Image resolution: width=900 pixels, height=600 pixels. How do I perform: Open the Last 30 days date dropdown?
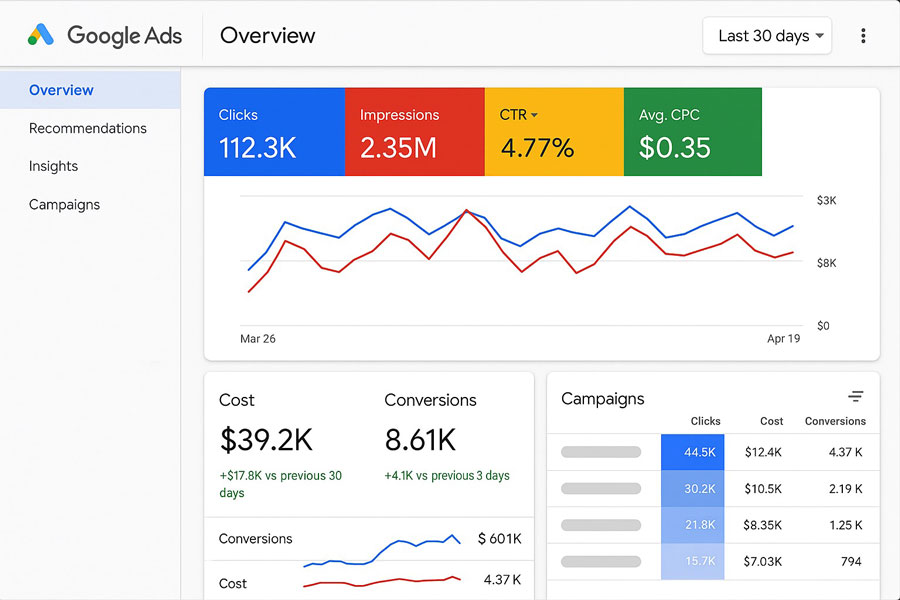click(767, 36)
